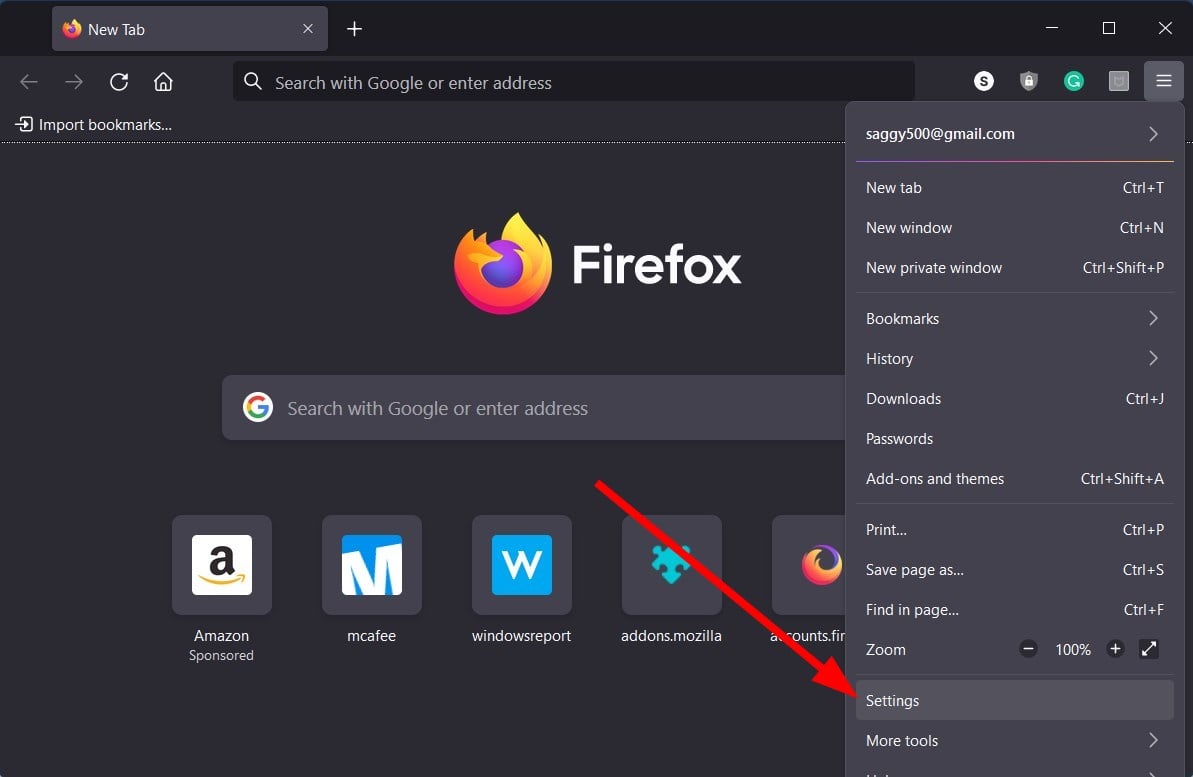Click the hamburger application menu icon
The width and height of the screenshot is (1193, 777).
click(1163, 81)
